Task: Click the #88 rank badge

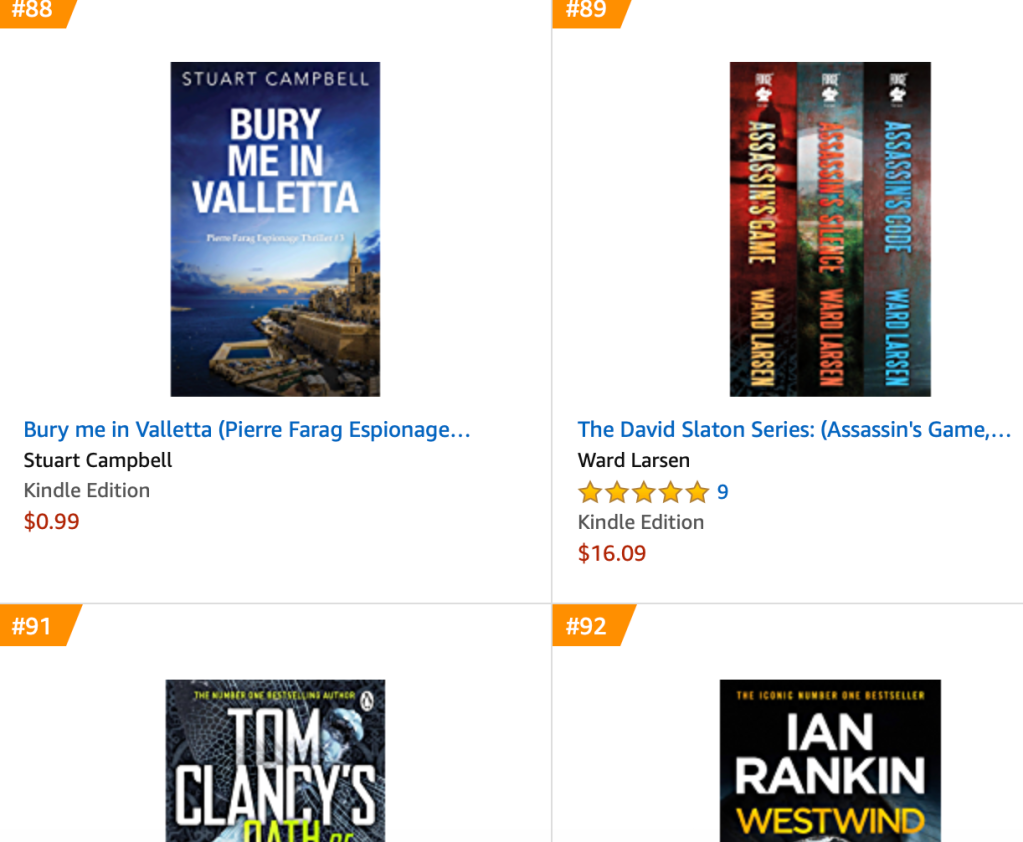Action: [x=36, y=12]
